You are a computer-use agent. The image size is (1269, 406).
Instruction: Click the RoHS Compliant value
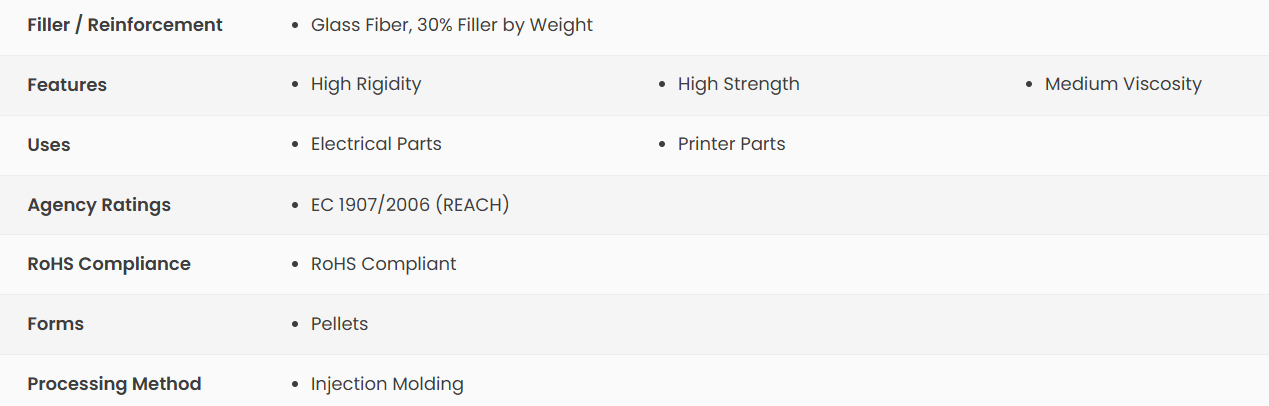coord(383,264)
